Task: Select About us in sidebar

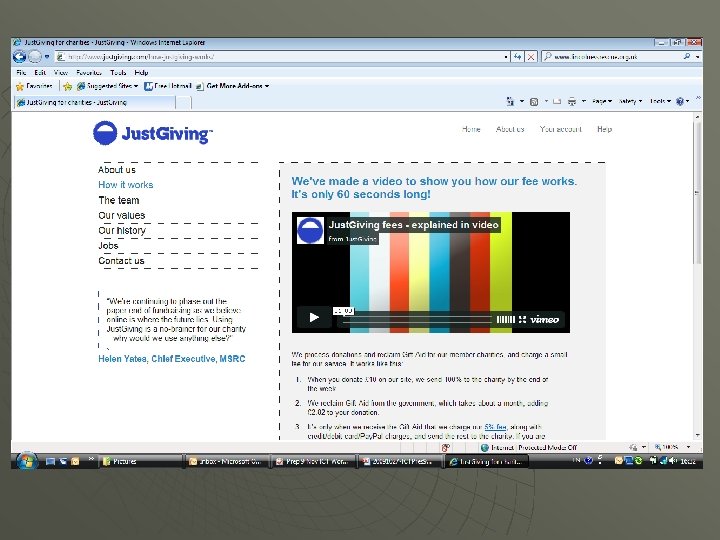Action: click(x=117, y=170)
